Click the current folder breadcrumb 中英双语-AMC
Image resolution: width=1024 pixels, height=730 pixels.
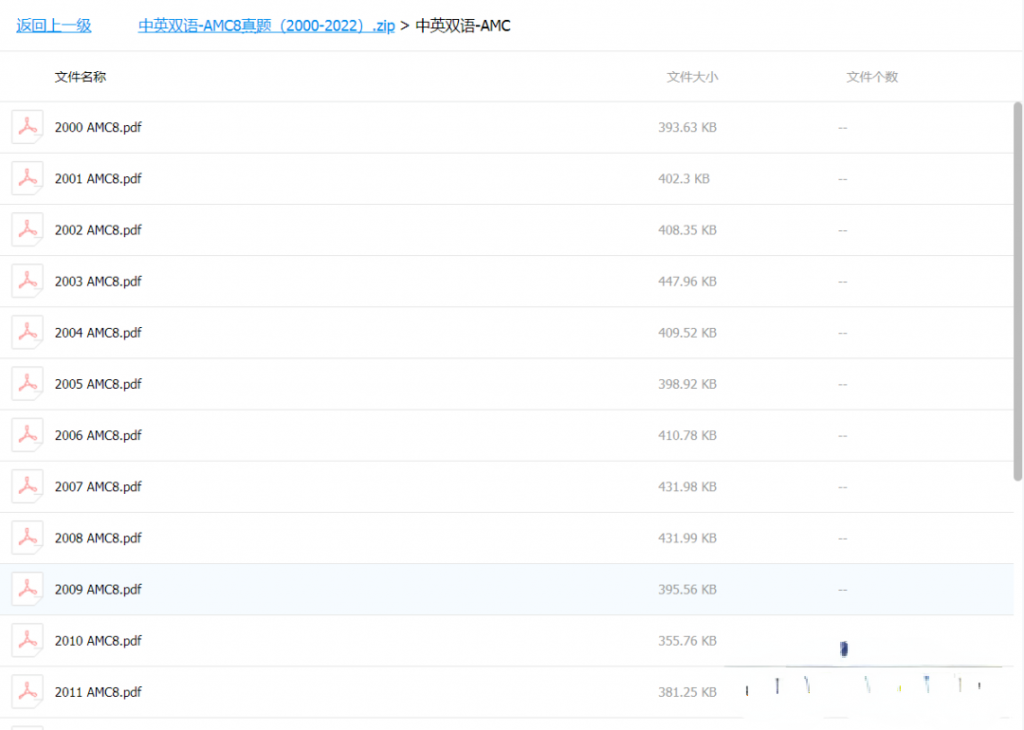click(463, 25)
